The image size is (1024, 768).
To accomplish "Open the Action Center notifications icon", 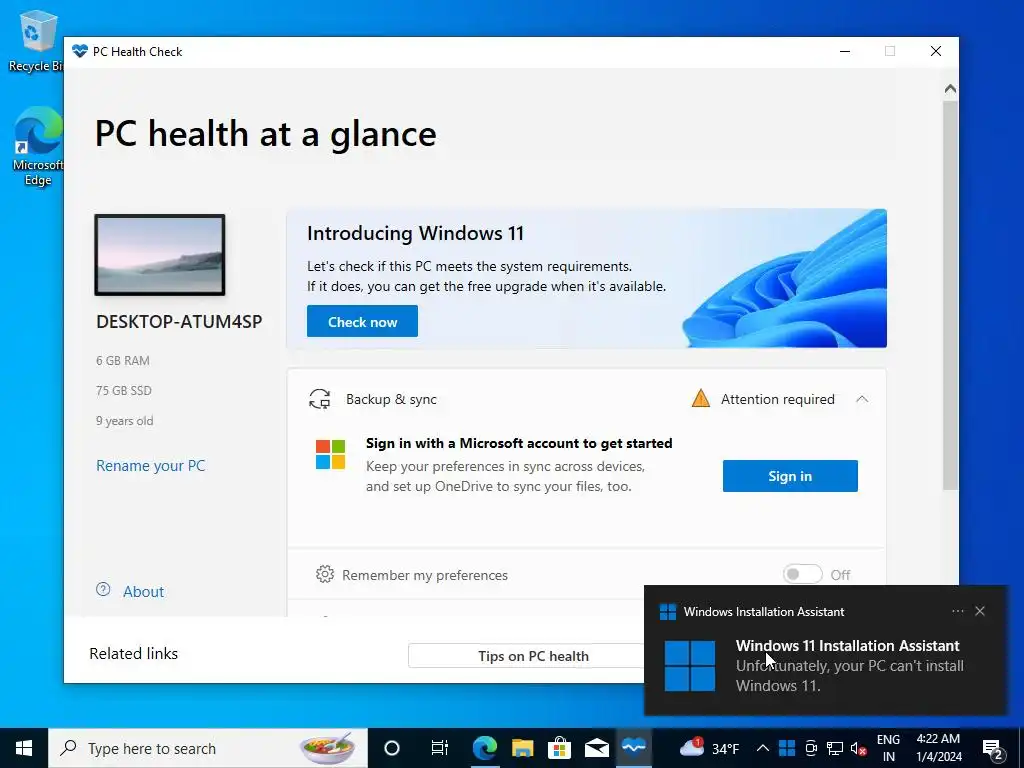I will tap(993, 748).
